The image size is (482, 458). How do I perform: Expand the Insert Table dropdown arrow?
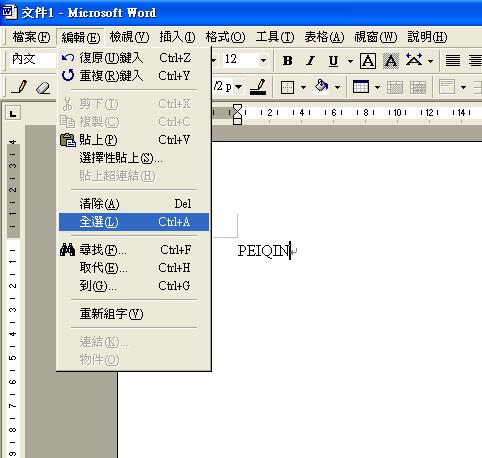[377, 88]
